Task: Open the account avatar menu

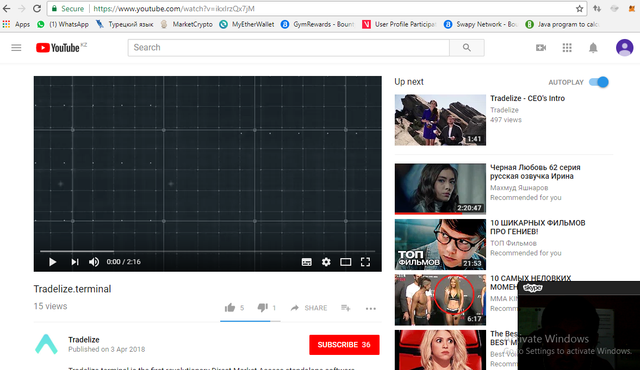Action: pos(624,48)
